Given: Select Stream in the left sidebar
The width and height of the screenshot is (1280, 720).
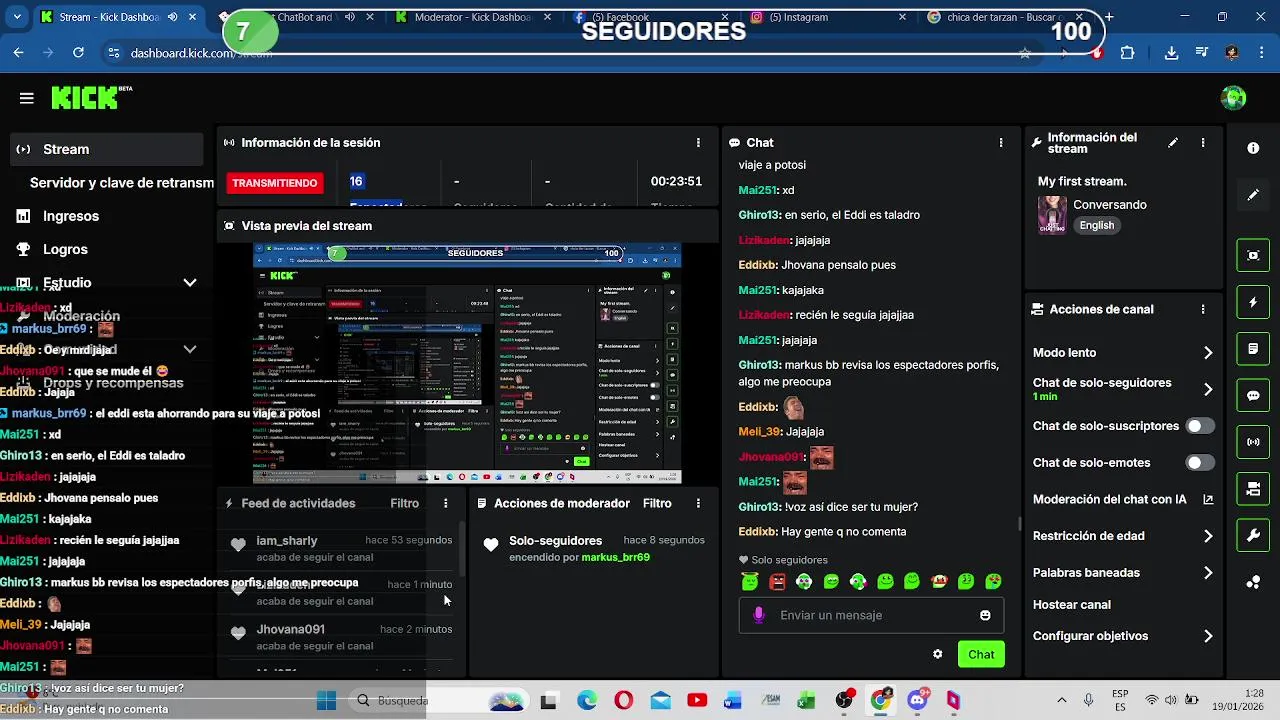Looking at the screenshot, I should pyautogui.click(x=107, y=149).
